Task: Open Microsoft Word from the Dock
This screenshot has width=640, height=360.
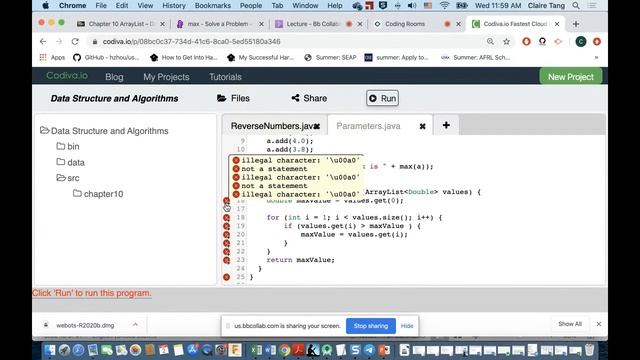Action: pos(270,350)
